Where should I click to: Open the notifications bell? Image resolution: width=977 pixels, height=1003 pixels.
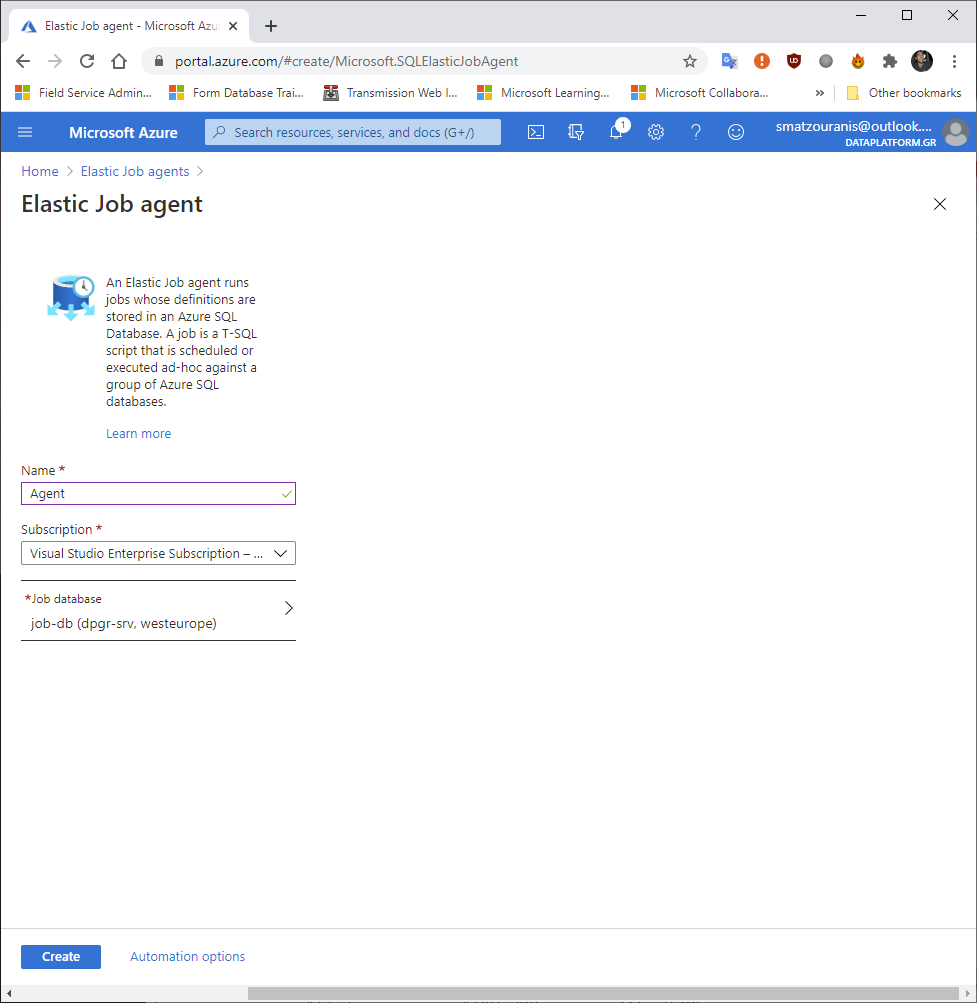click(616, 132)
